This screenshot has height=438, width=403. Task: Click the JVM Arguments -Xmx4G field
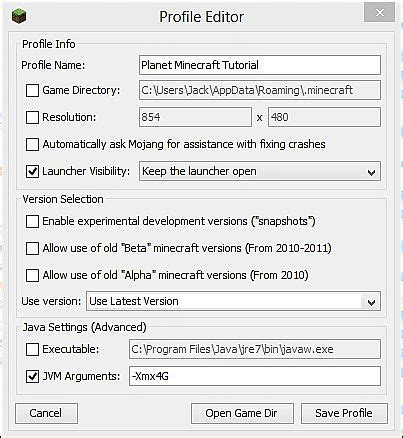point(255,376)
